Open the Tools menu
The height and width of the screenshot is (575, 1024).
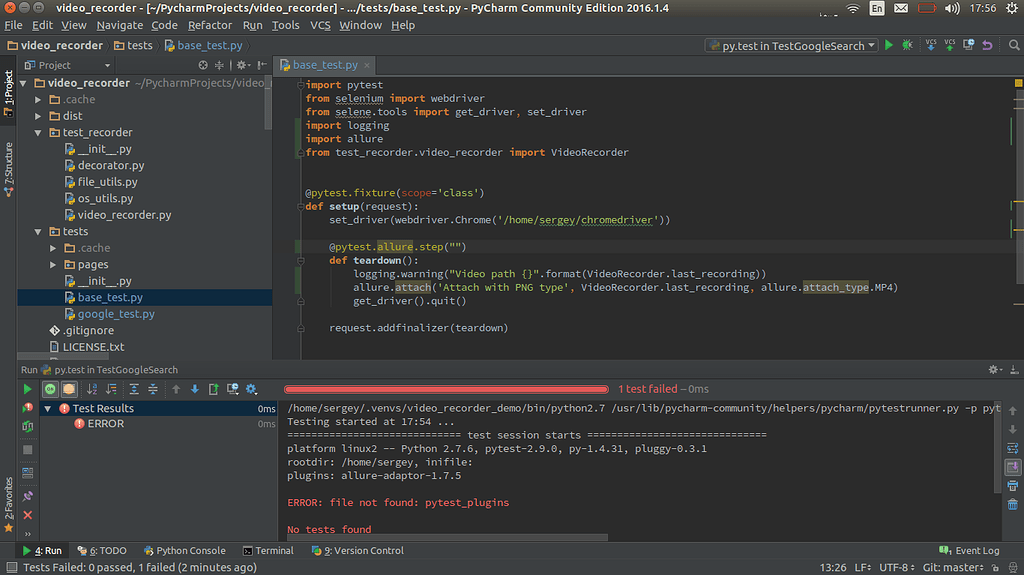[x=285, y=25]
